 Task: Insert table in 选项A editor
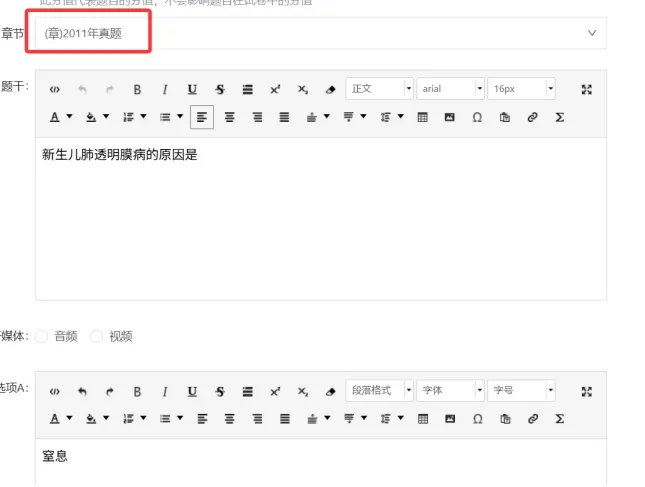(422, 419)
